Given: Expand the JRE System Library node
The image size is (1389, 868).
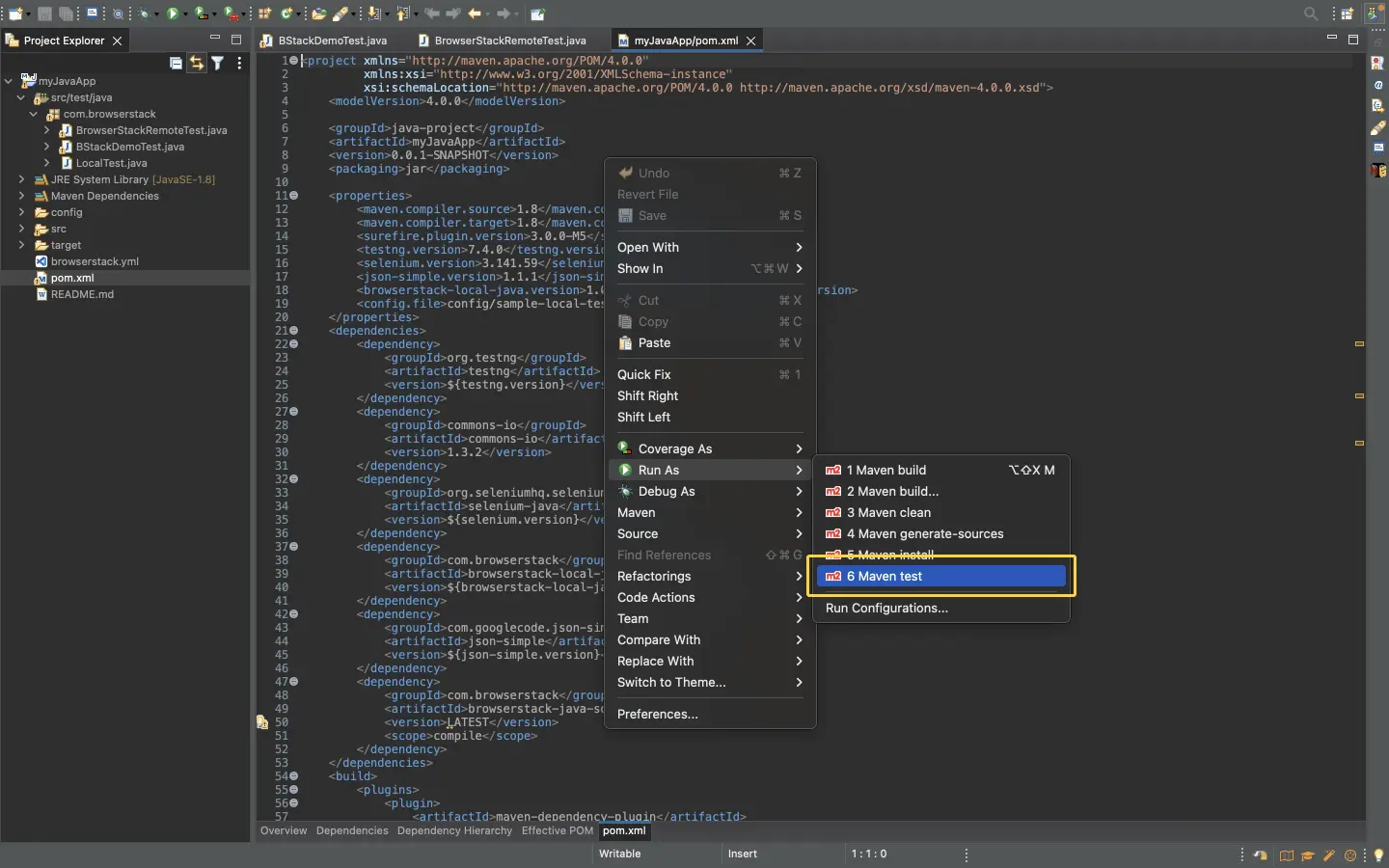Looking at the screenshot, I should [x=21, y=179].
